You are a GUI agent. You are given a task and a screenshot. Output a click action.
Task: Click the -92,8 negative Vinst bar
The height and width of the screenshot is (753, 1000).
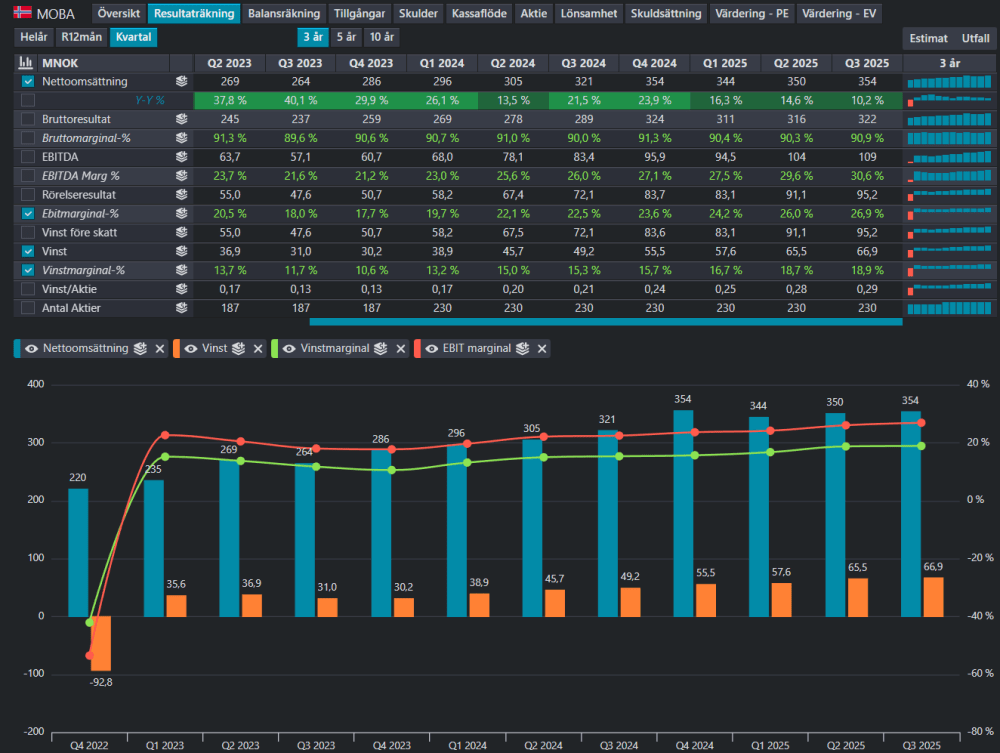pos(101,643)
